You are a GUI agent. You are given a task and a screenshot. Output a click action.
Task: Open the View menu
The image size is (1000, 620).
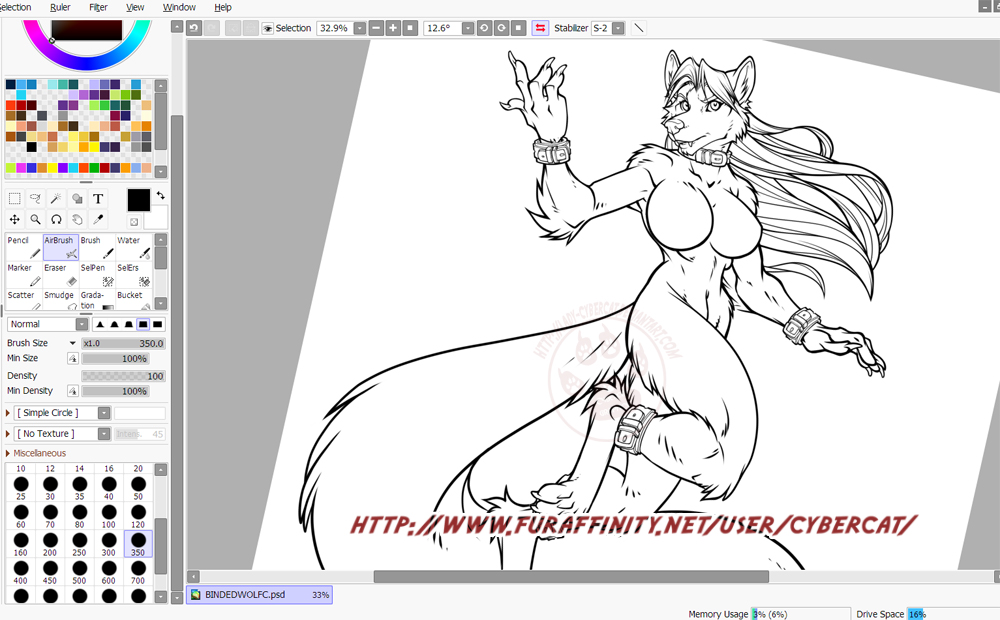[x=135, y=7]
